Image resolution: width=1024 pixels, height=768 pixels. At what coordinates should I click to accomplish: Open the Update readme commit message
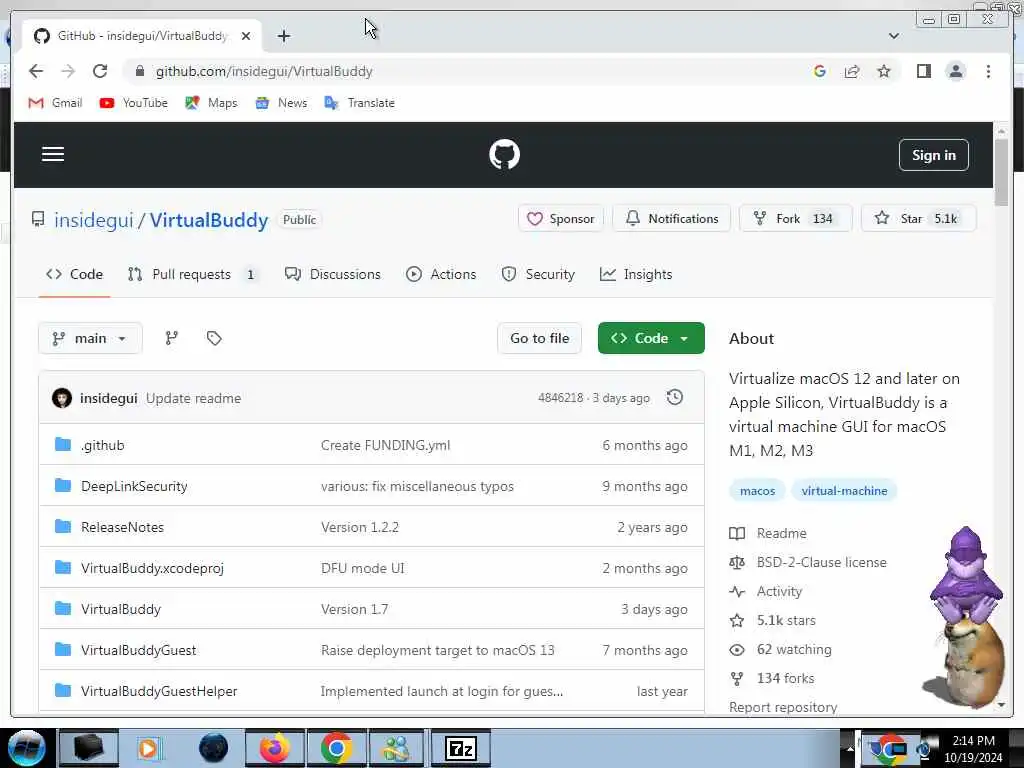click(193, 398)
